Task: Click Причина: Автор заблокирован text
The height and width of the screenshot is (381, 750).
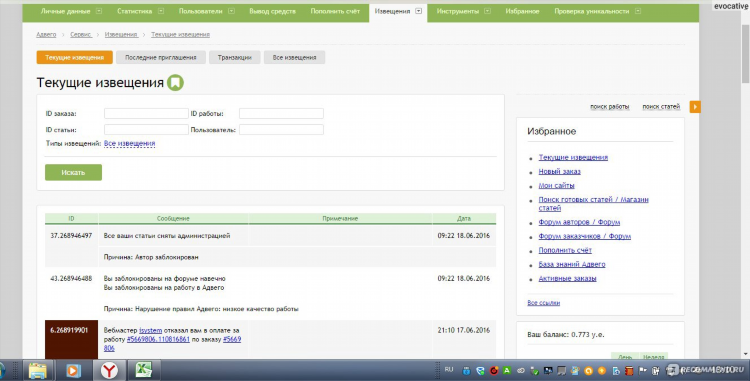Action: point(151,257)
